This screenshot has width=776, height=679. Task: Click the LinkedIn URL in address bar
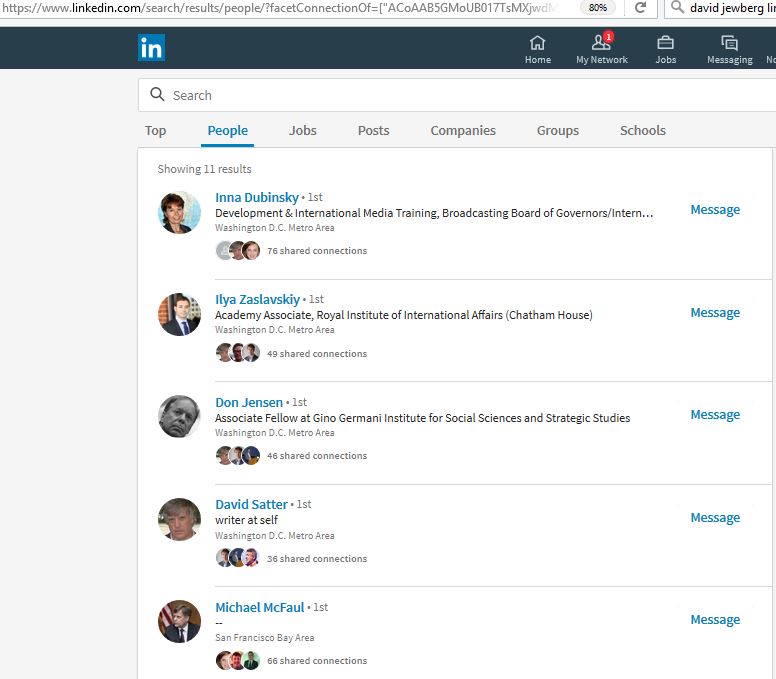click(280, 8)
